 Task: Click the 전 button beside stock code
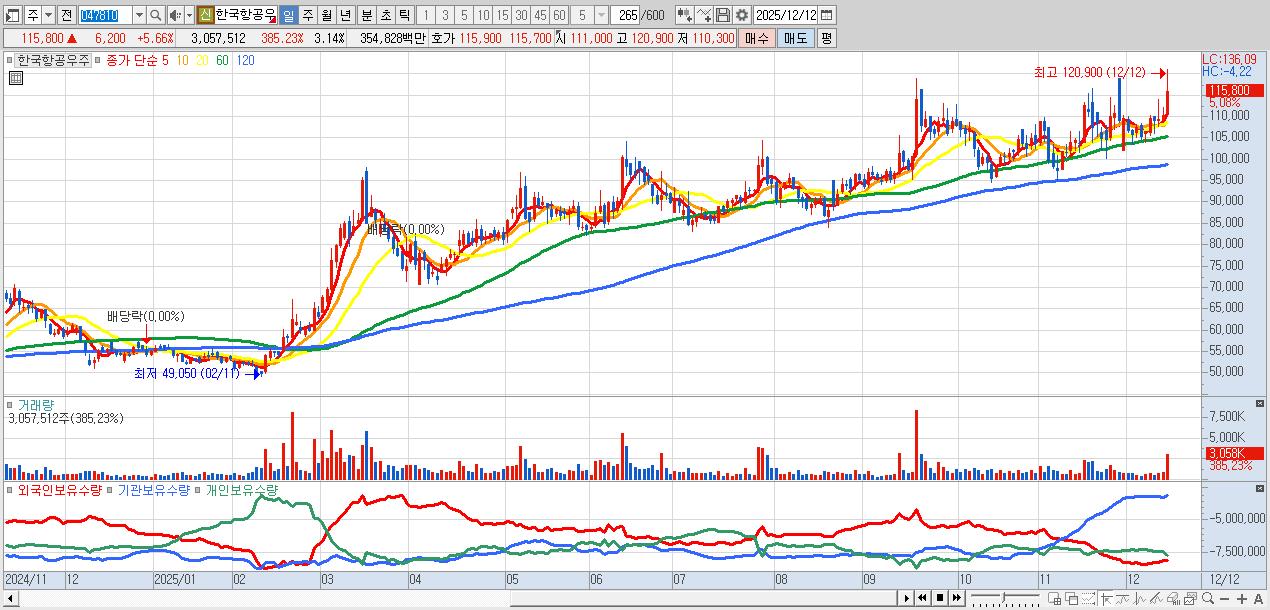pos(67,15)
